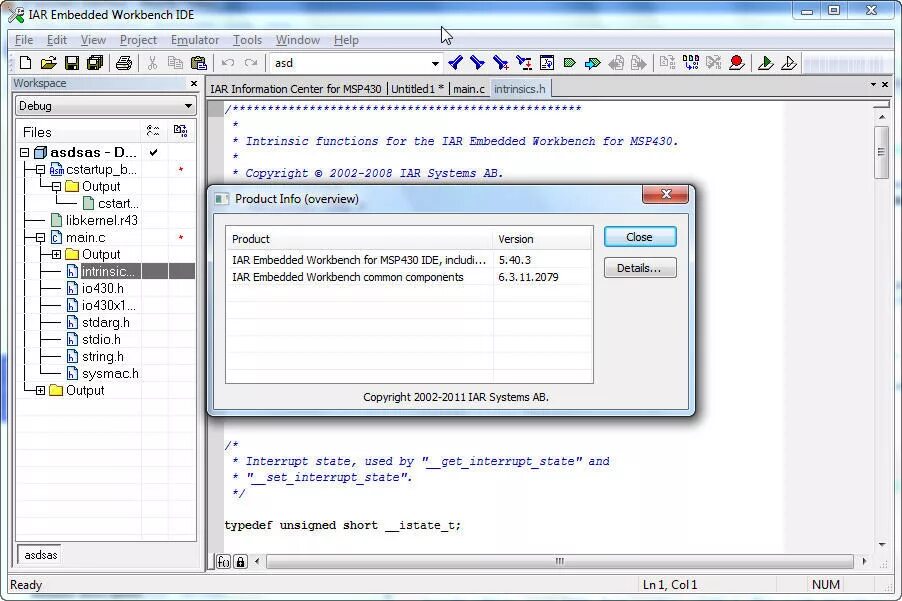Open the Tools menu
Screen dimensions: 902x601
(247, 40)
